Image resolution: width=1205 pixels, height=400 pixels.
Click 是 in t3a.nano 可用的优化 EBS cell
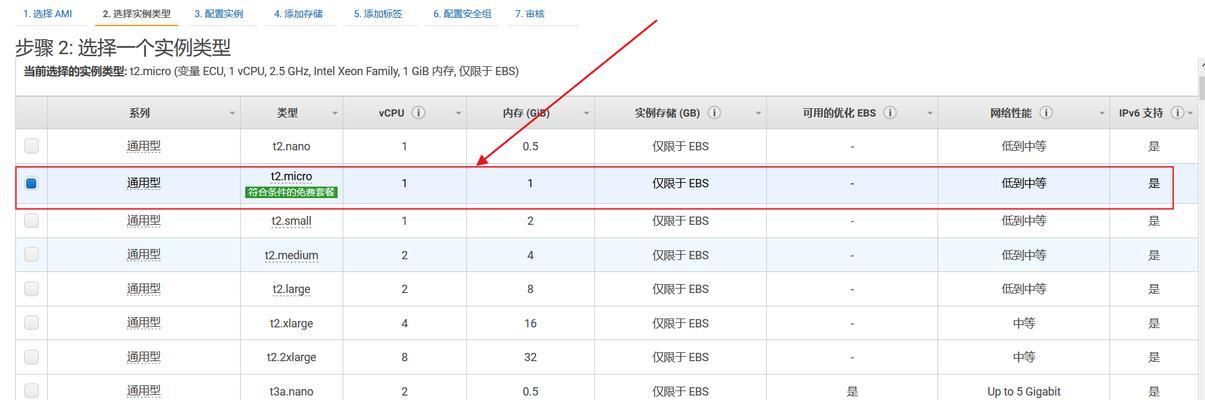pos(852,392)
